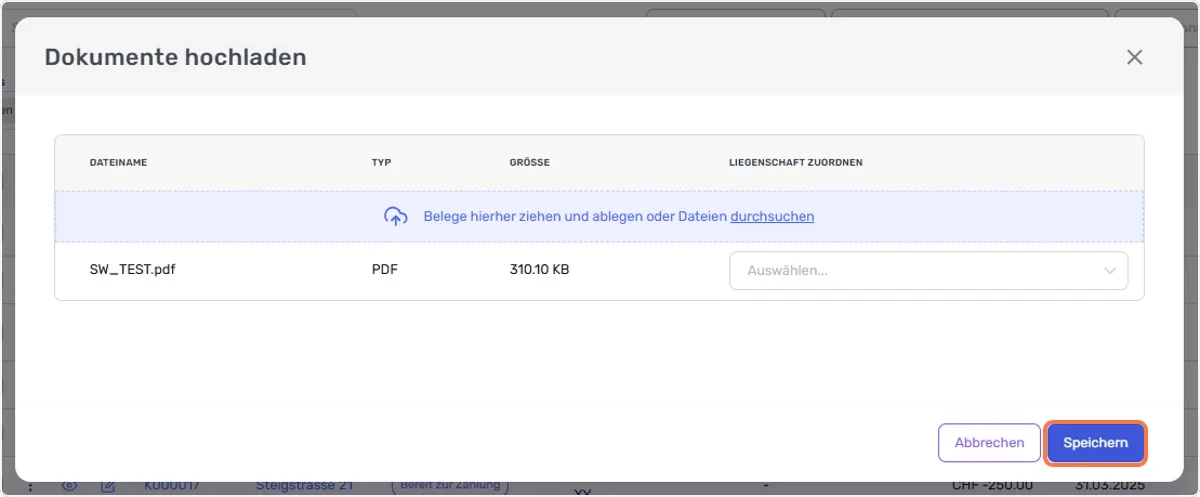Click the chevron arrow of Auswählen combo box
The width and height of the screenshot is (1200, 497).
[1109, 271]
